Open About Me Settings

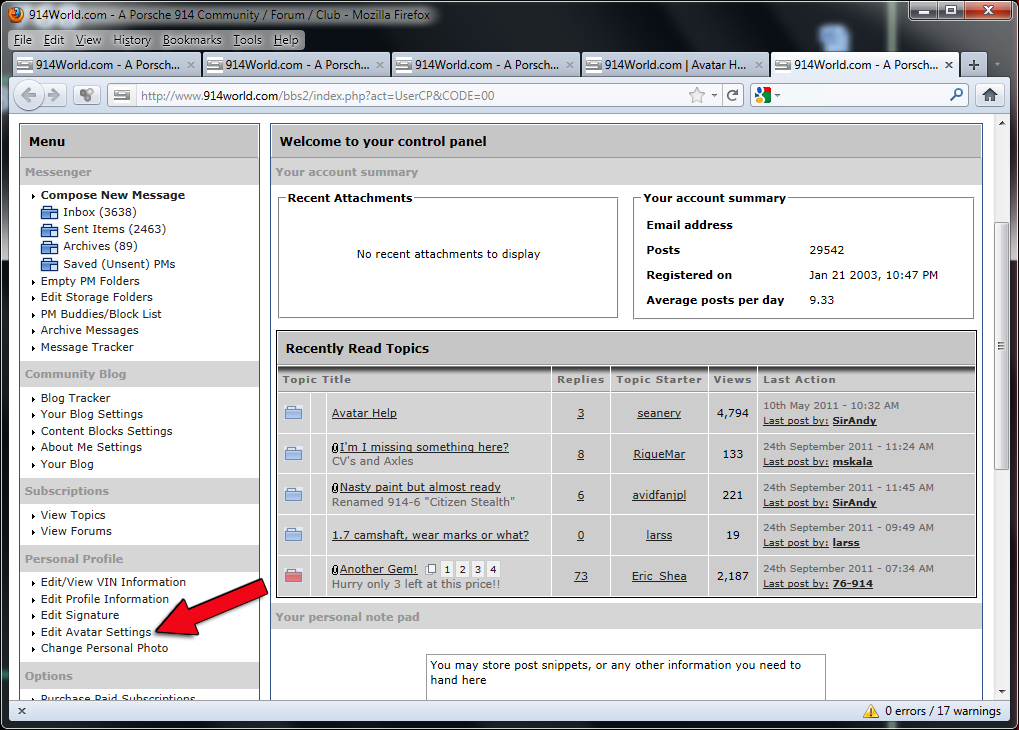[91, 447]
